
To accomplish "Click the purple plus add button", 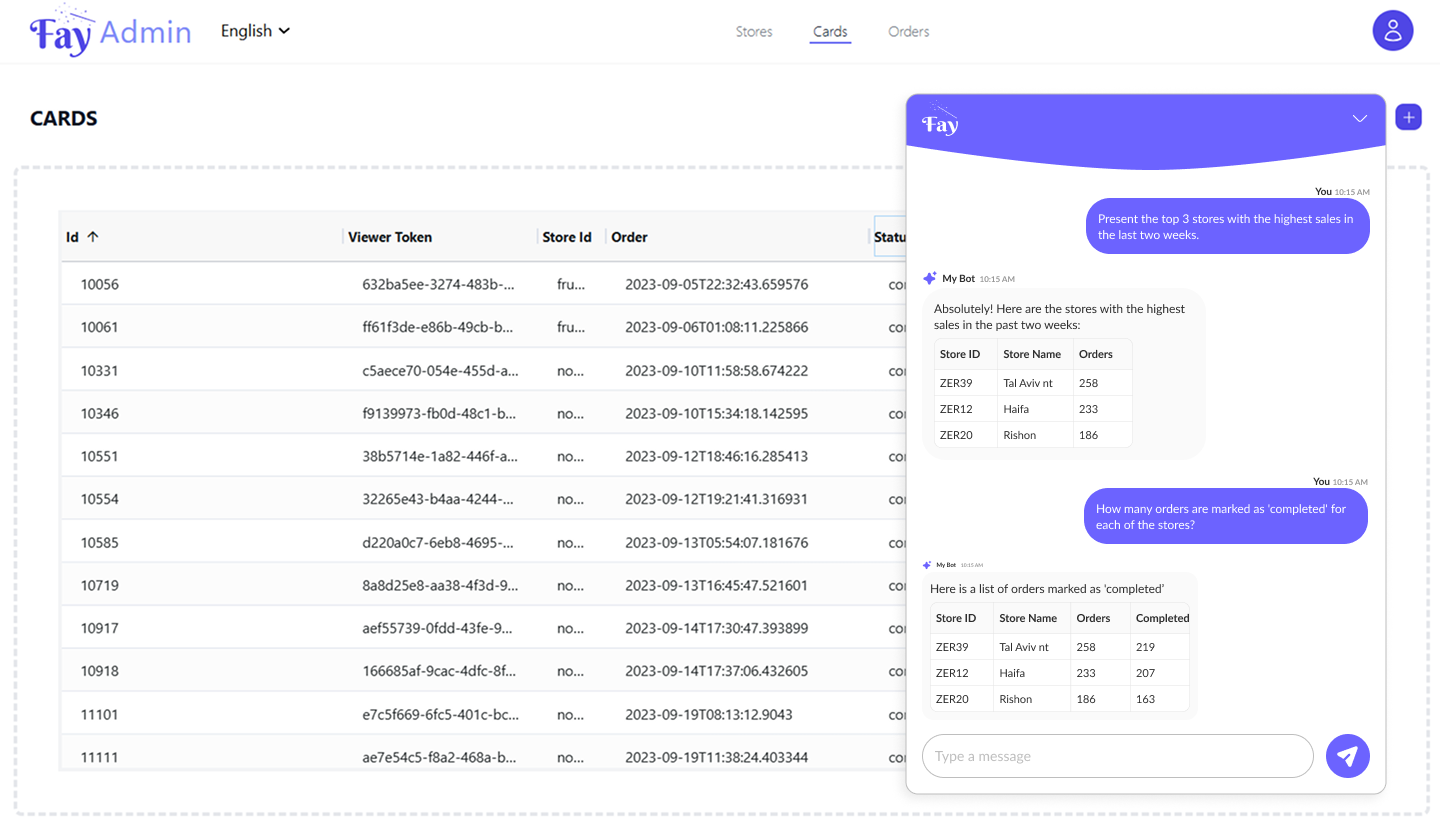I will pos(1408,118).
